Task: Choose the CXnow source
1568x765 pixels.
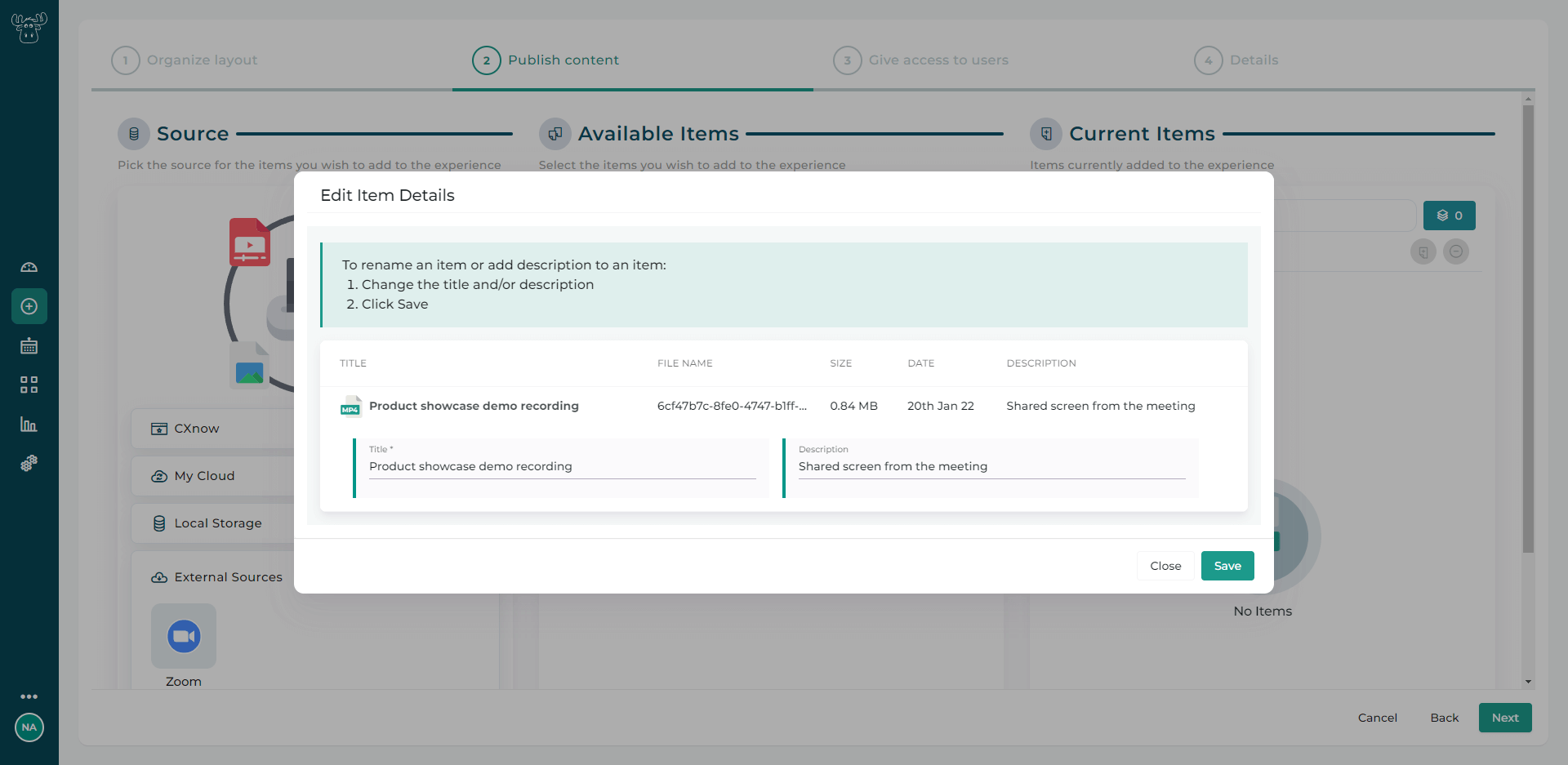Action: point(213,429)
